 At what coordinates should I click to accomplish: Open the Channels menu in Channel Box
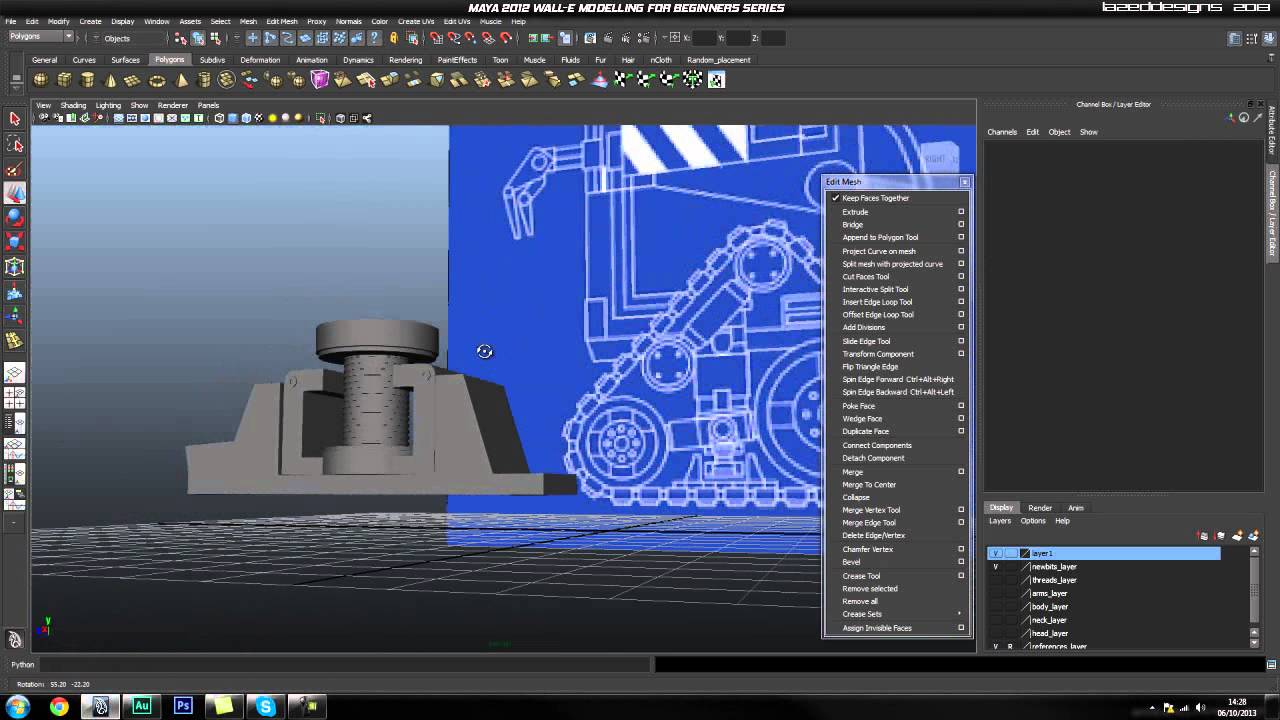pos(1002,132)
